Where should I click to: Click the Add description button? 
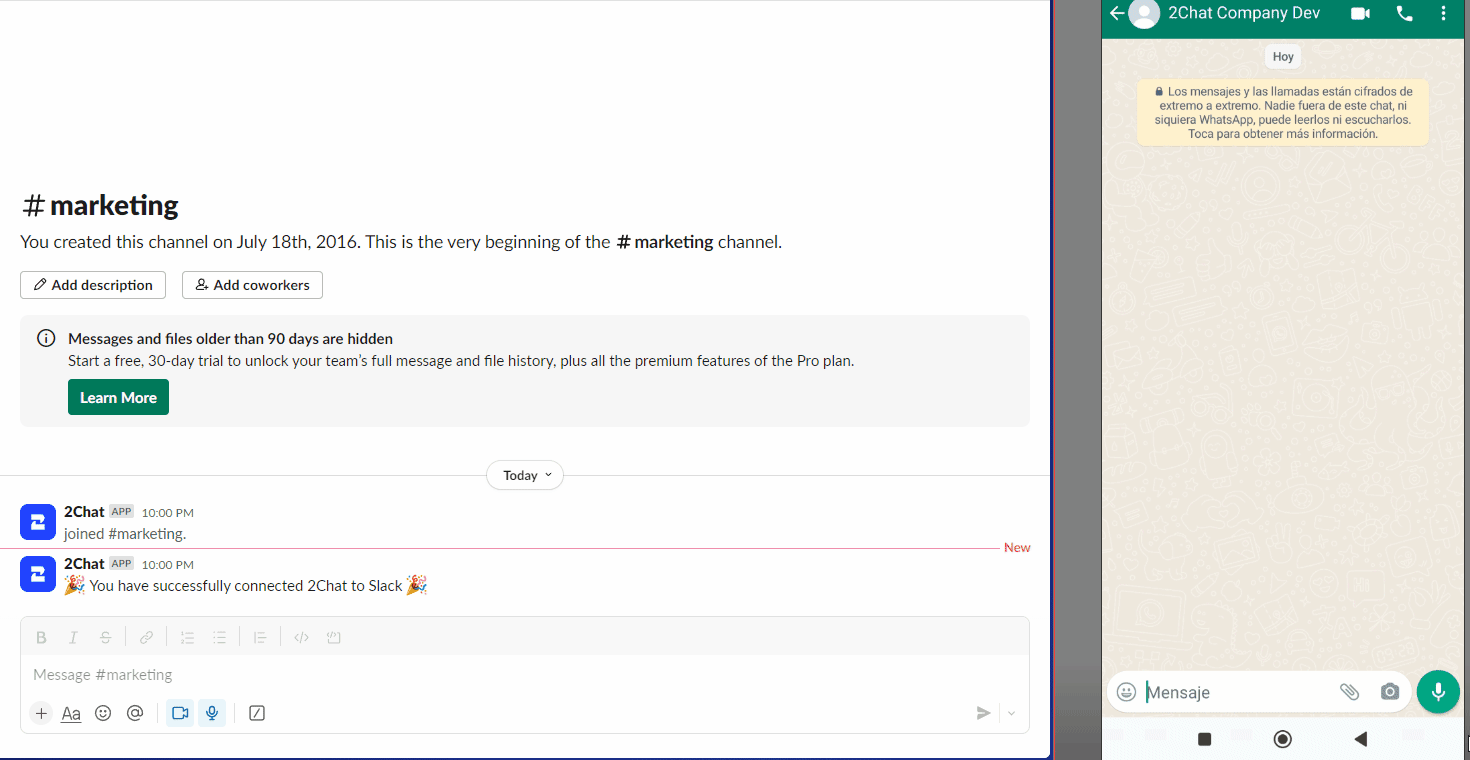(93, 285)
